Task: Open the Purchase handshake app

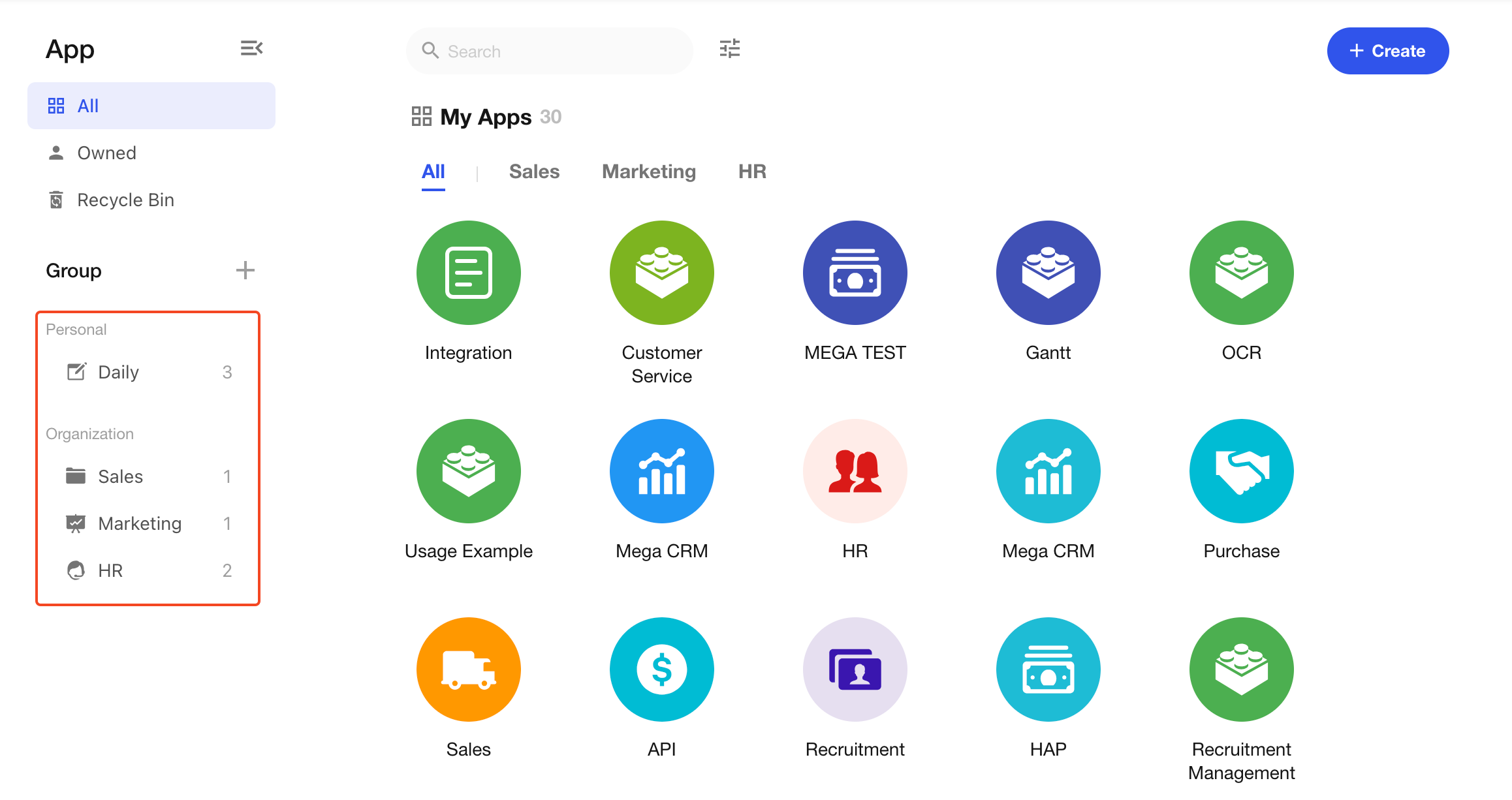Action: pyautogui.click(x=1241, y=471)
